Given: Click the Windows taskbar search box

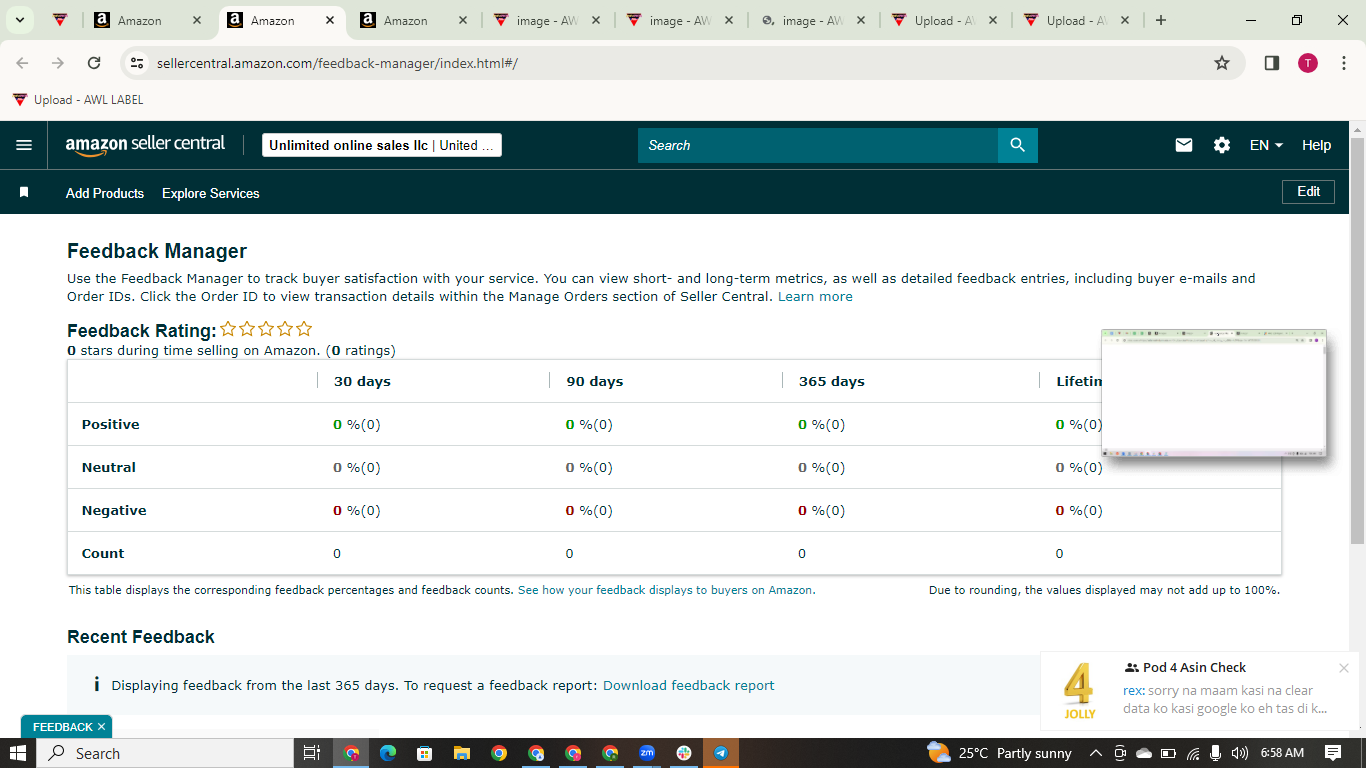Looking at the screenshot, I should (x=165, y=753).
